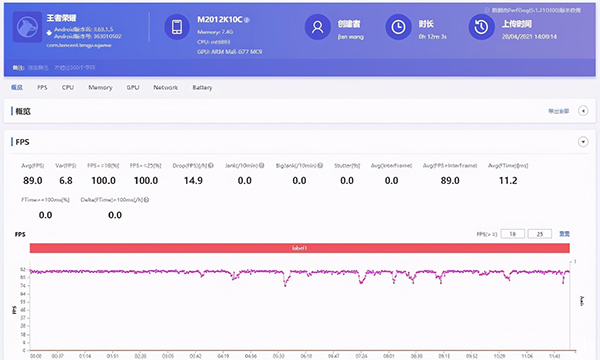
Task: Click the Var(FPS) value 6.8
Action: 66,181
